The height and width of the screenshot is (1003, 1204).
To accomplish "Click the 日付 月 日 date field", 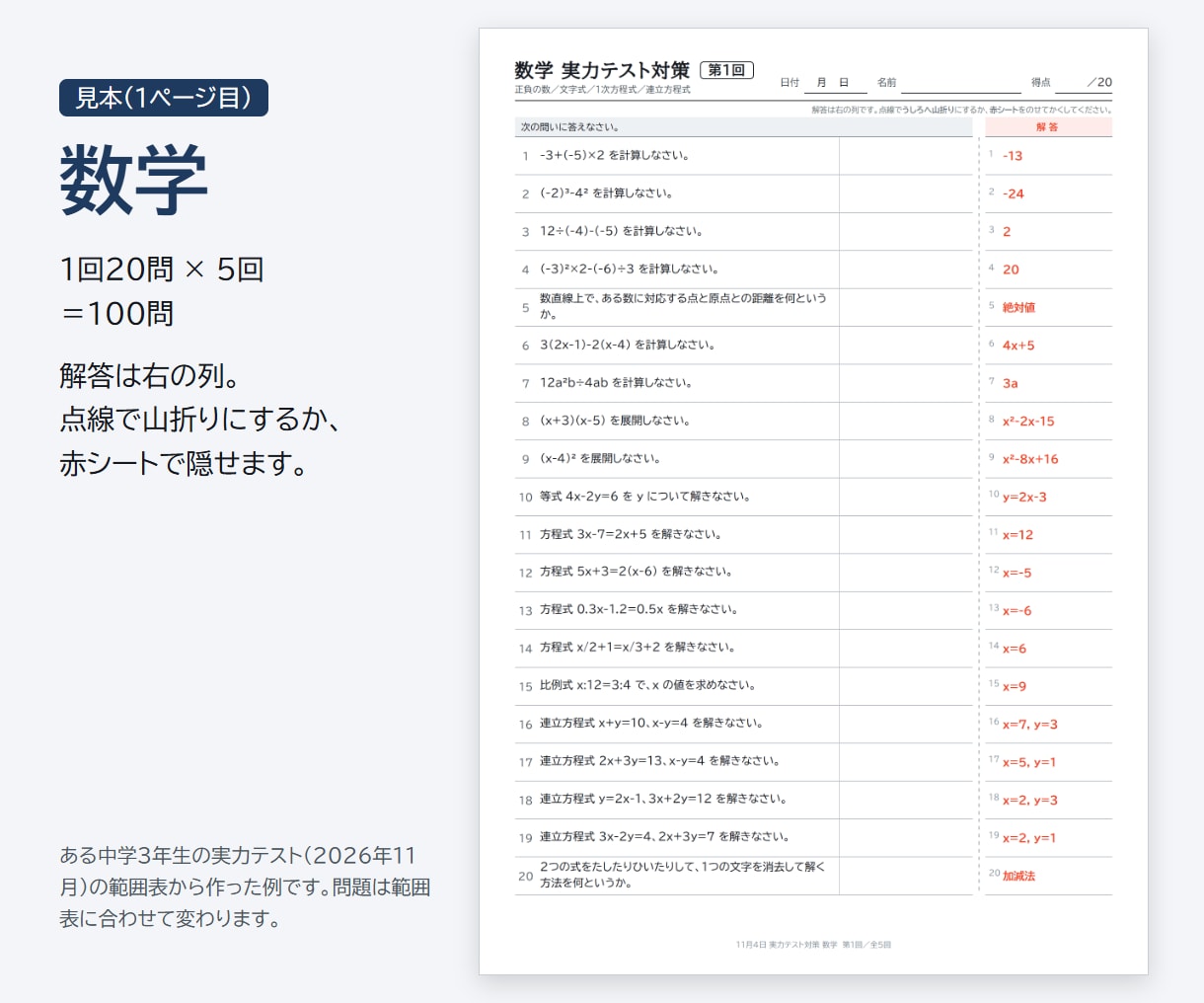I will 823,83.
